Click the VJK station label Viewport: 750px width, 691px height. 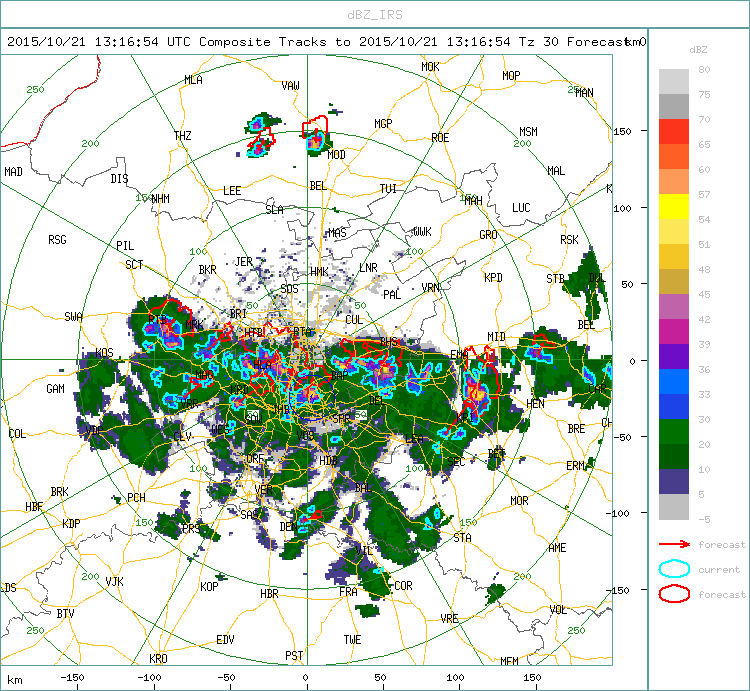pyautogui.click(x=114, y=581)
